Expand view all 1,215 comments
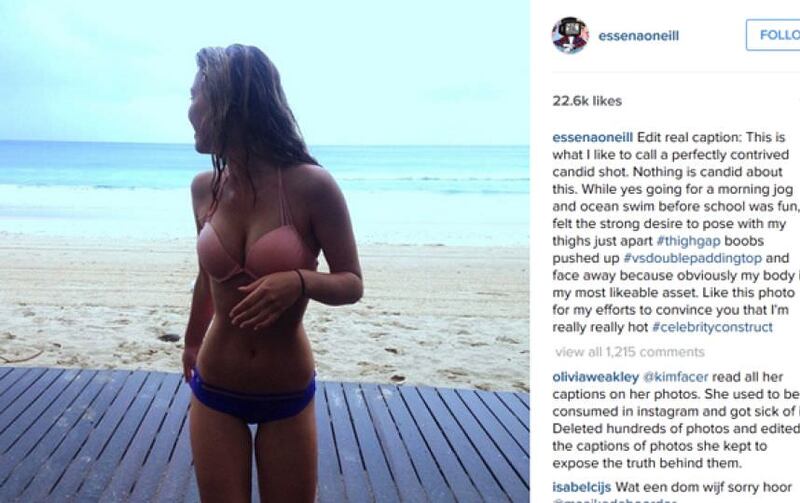 630,352
